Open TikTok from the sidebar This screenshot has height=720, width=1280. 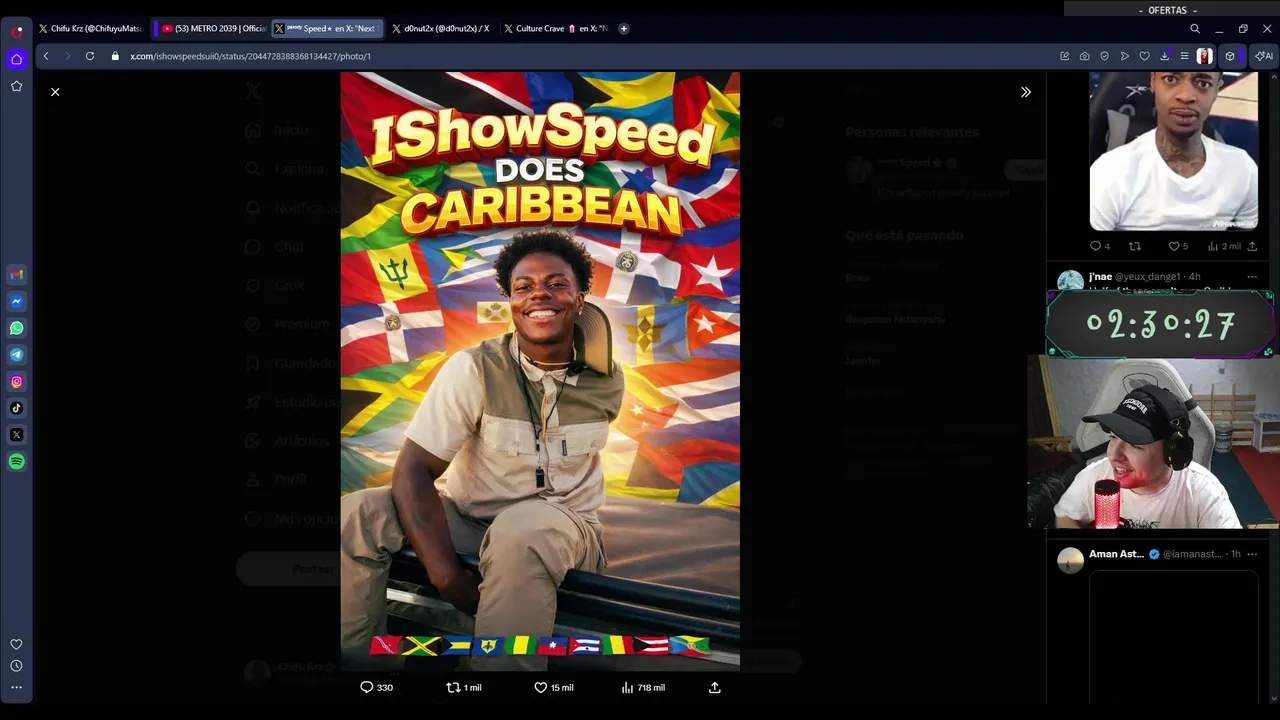(17, 408)
